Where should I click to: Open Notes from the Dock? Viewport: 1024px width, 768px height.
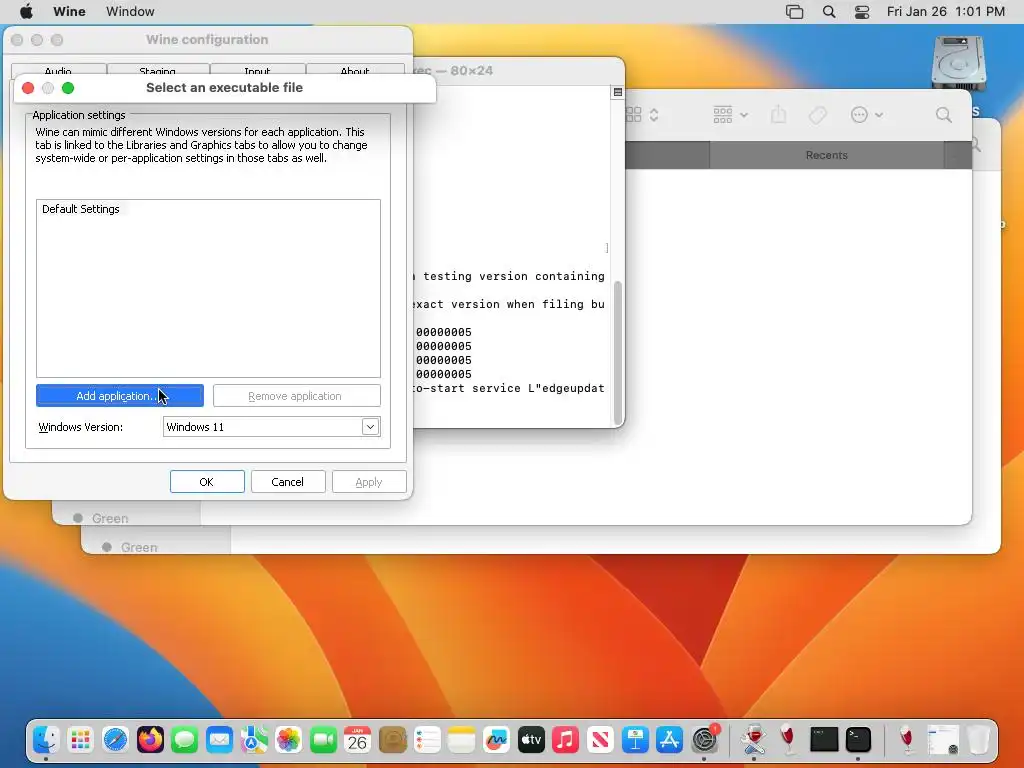click(x=462, y=740)
